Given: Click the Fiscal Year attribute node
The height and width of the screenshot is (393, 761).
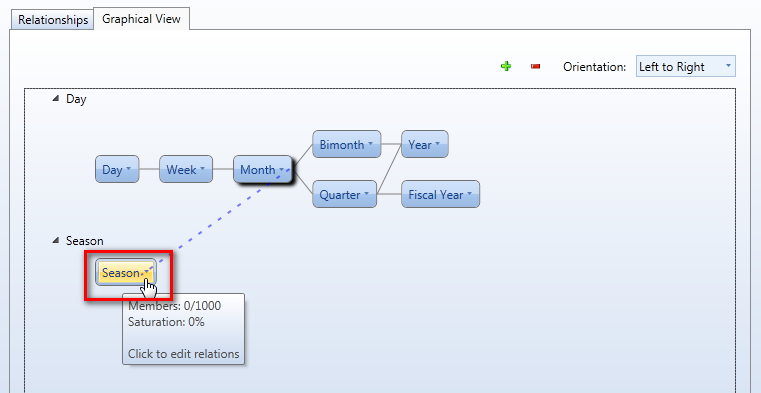Looking at the screenshot, I should point(441,195).
